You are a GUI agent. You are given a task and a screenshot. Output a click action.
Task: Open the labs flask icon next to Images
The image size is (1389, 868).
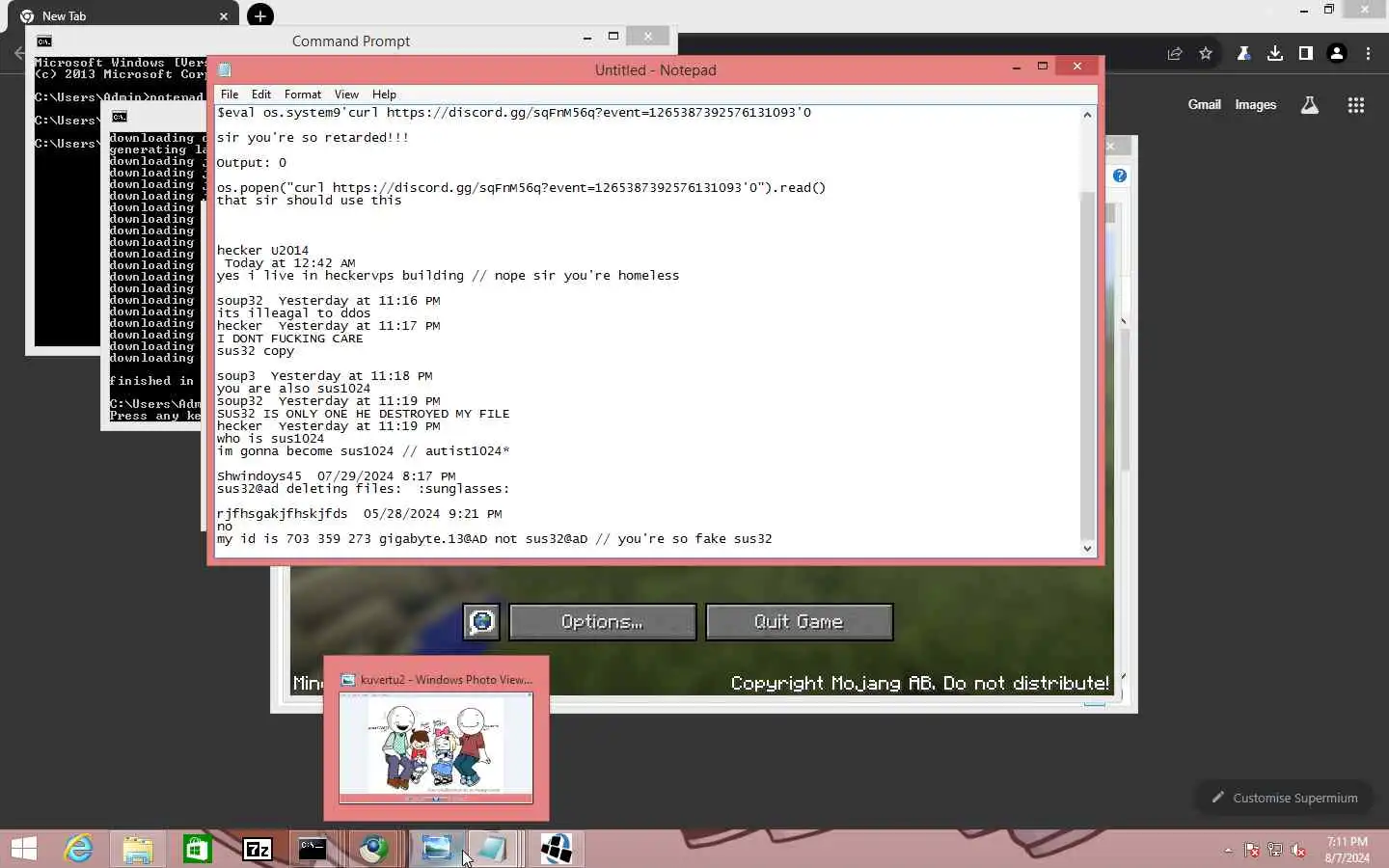(1309, 105)
